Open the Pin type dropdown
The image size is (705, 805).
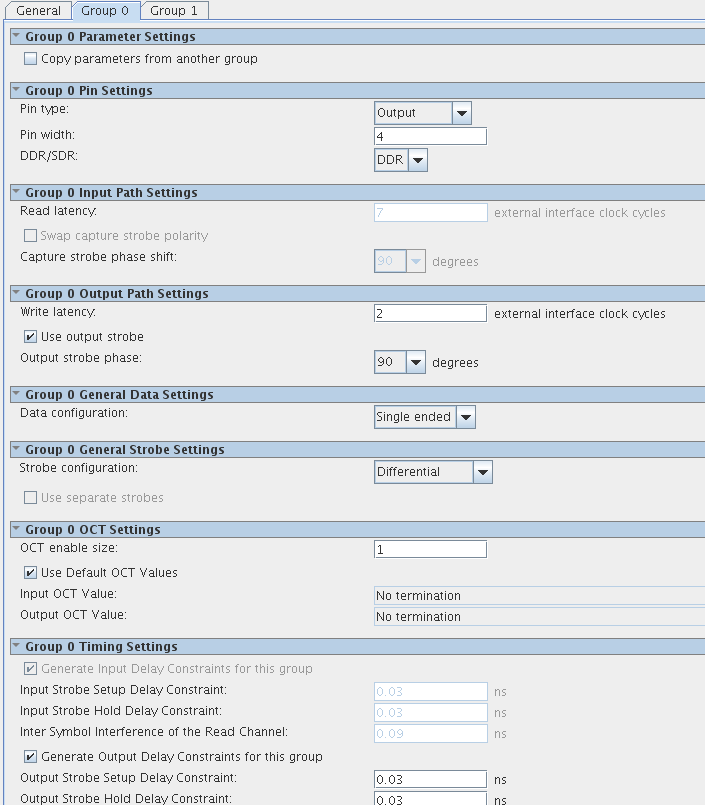[x=461, y=113]
